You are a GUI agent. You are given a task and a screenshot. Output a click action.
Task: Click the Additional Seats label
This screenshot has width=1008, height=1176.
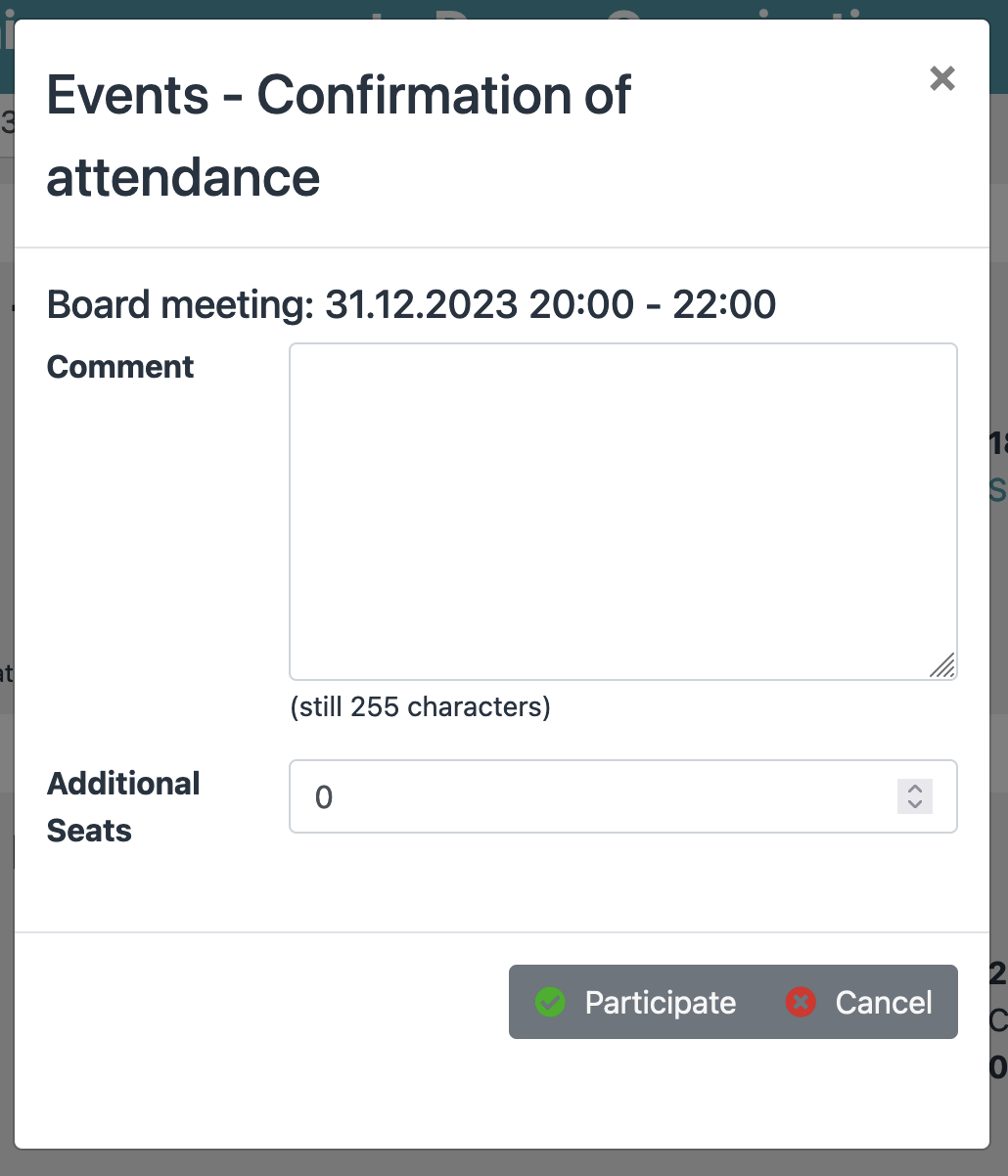[x=123, y=806]
